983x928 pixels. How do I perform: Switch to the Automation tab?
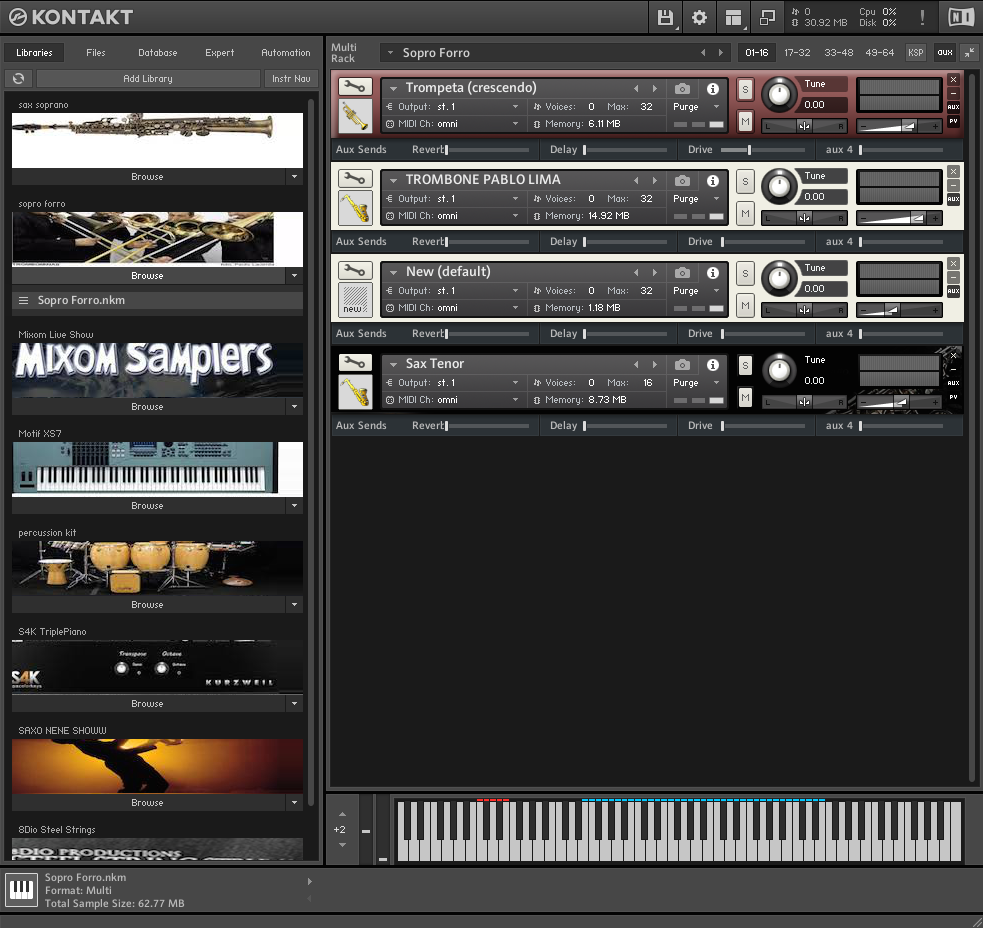(x=285, y=53)
